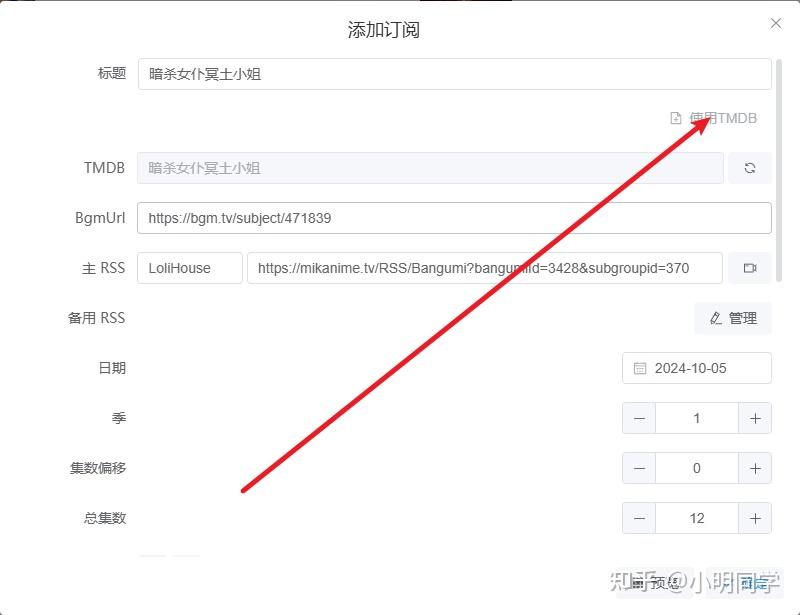Increment the 季 season value
Viewport: 800px width, 615px height.
click(755, 418)
